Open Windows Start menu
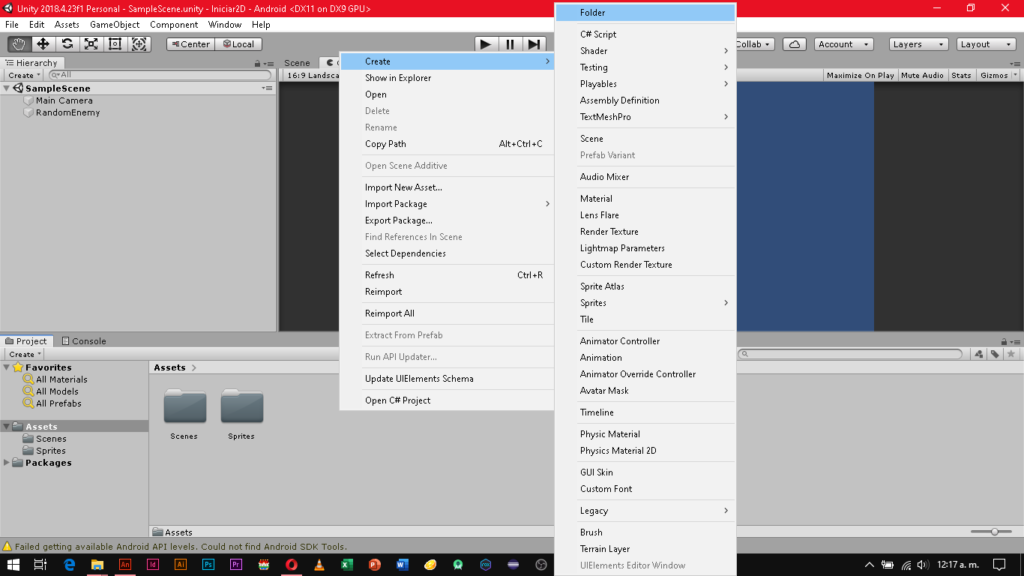1024x576 pixels. pyautogui.click(x=13, y=565)
